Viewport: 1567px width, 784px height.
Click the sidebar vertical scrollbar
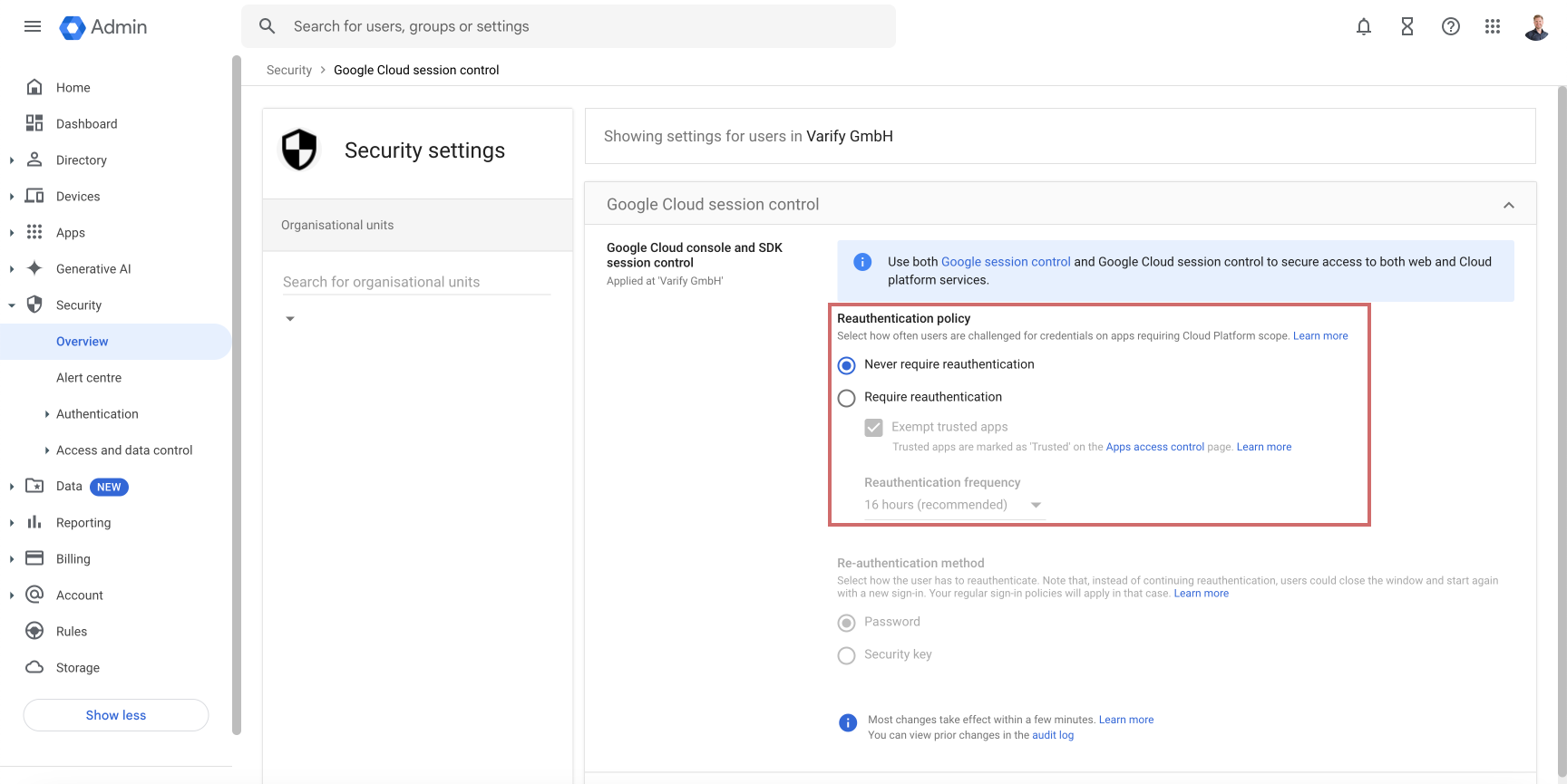237,395
